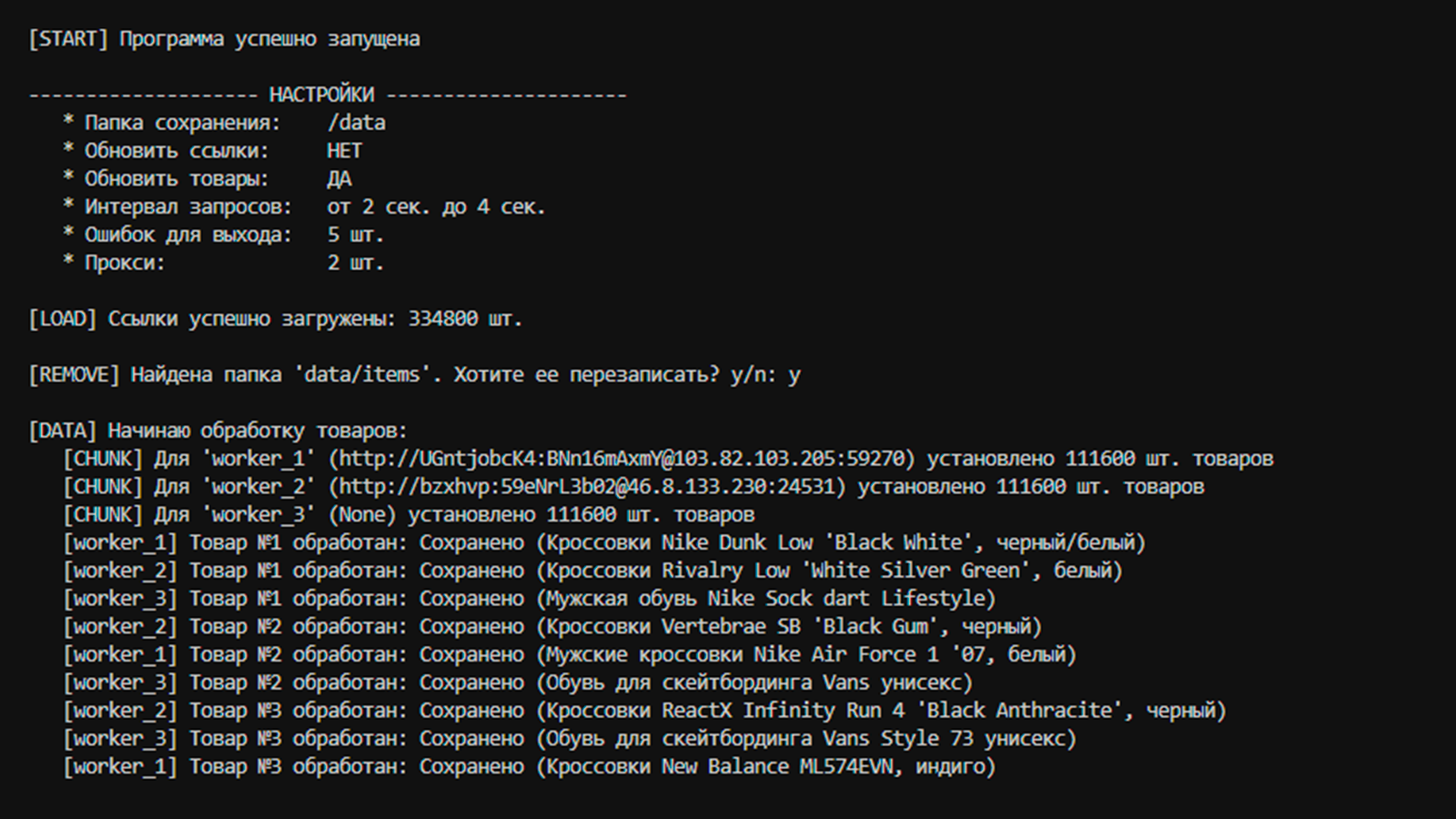Click the y/n overwrite prompt answer
The width and height of the screenshot is (1456, 819).
click(794, 375)
